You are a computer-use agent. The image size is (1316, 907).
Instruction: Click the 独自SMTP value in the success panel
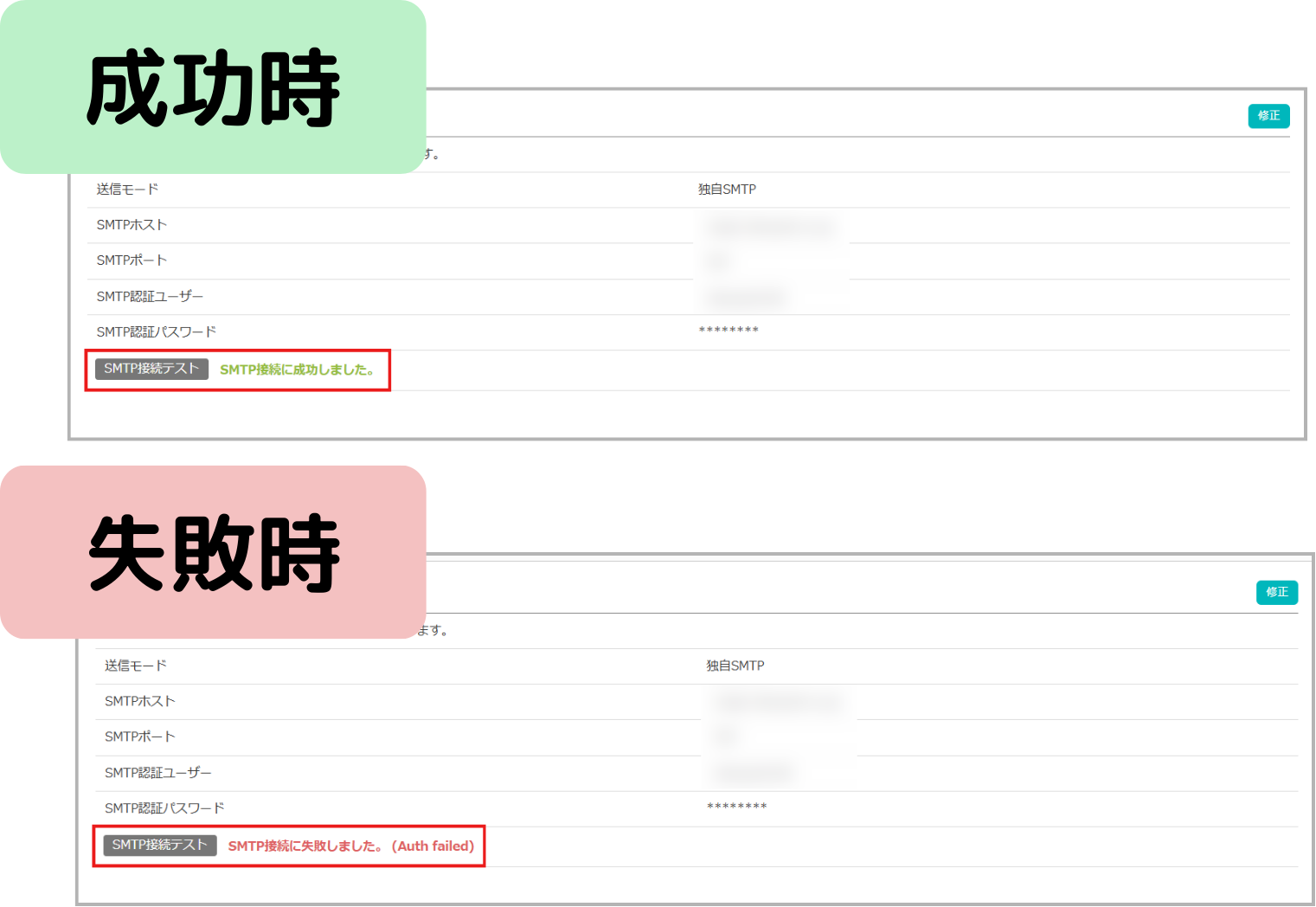point(727,189)
